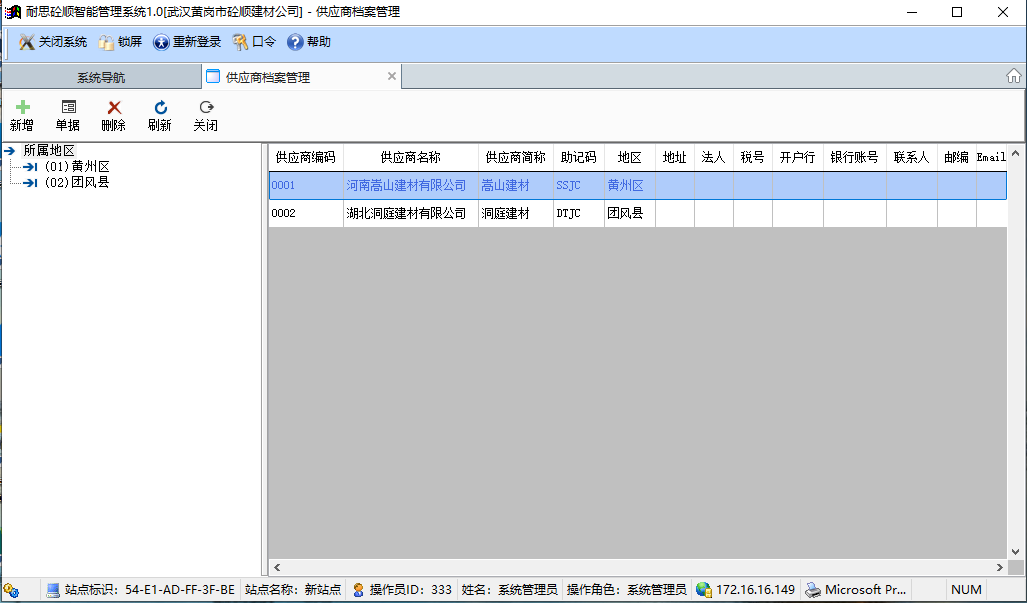Image resolution: width=1027 pixels, height=603 pixels.
Task: Click the green plus 新增 icon
Action: (22, 107)
